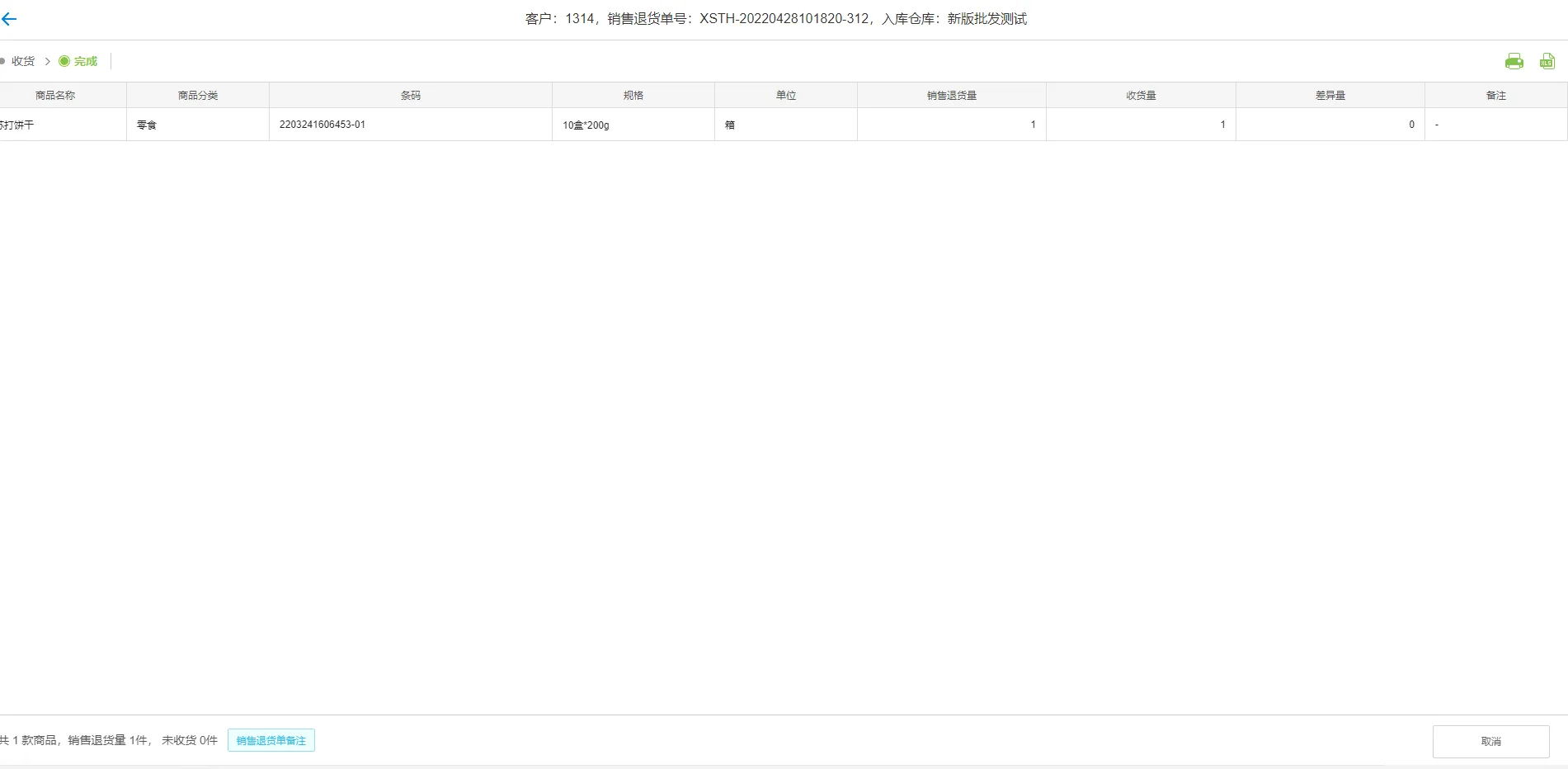The height and width of the screenshot is (769, 1568).
Task: Go back using the blue arrow icon
Action: [9, 19]
